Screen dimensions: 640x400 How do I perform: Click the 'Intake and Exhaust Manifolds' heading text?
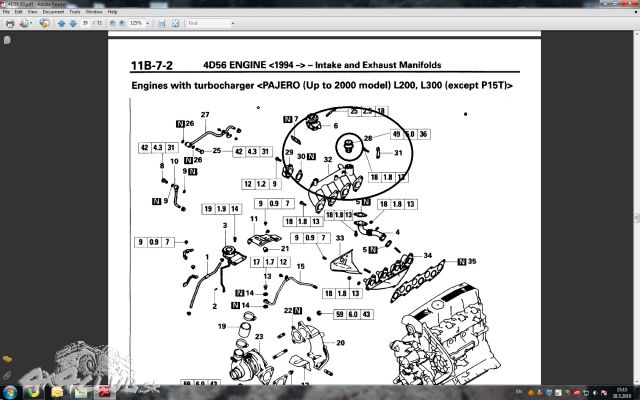(378, 65)
